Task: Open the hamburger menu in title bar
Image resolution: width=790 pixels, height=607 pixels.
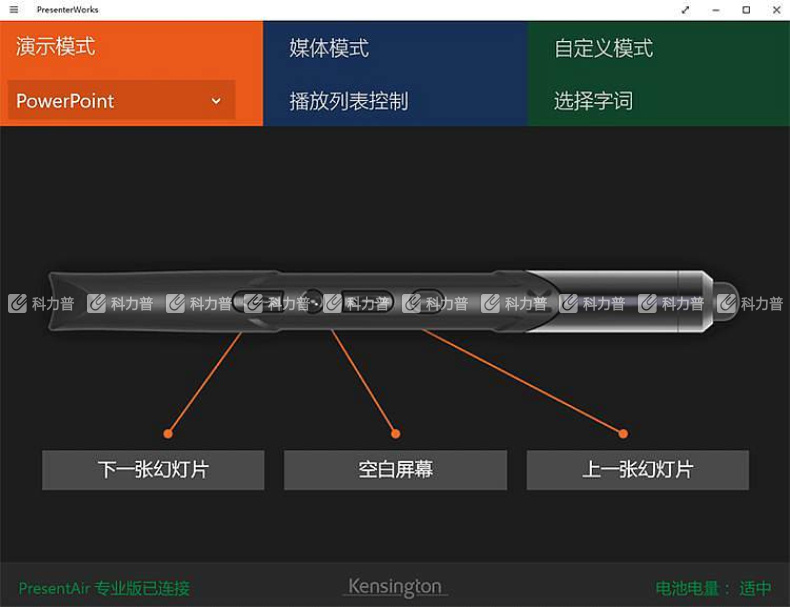Action: pos(14,10)
